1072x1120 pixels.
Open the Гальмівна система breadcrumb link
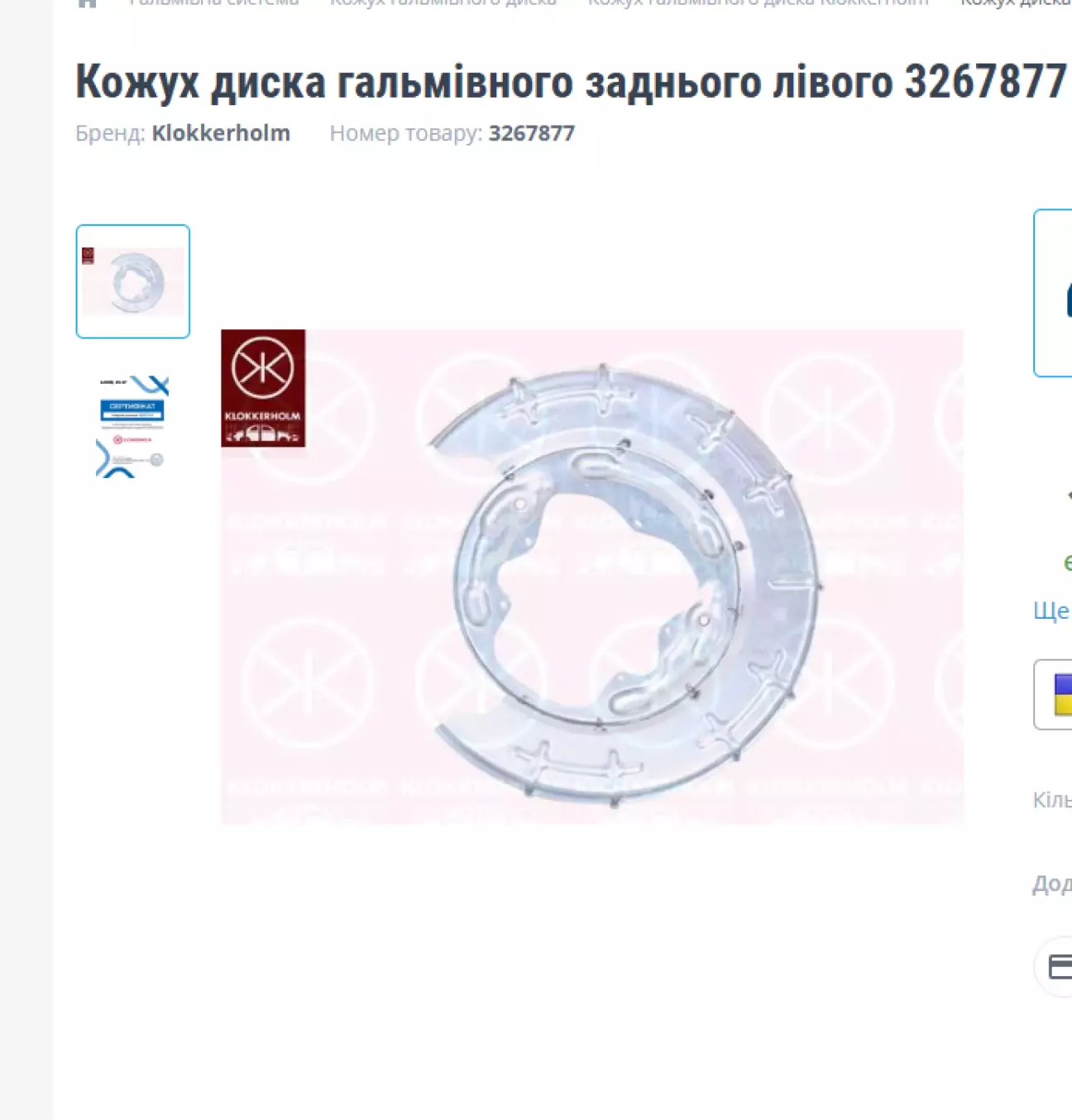[x=214, y=2]
